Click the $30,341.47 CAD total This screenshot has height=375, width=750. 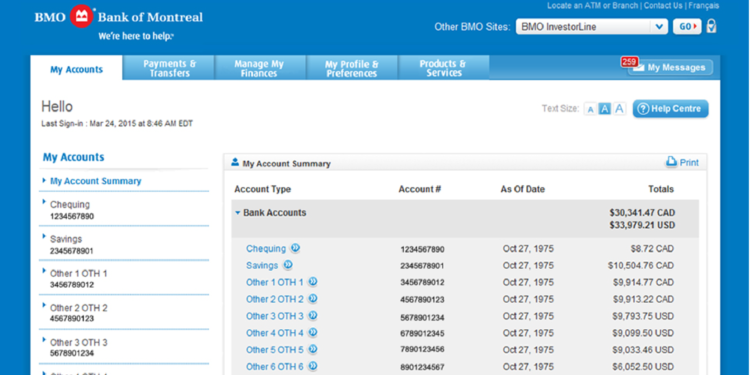pos(642,213)
